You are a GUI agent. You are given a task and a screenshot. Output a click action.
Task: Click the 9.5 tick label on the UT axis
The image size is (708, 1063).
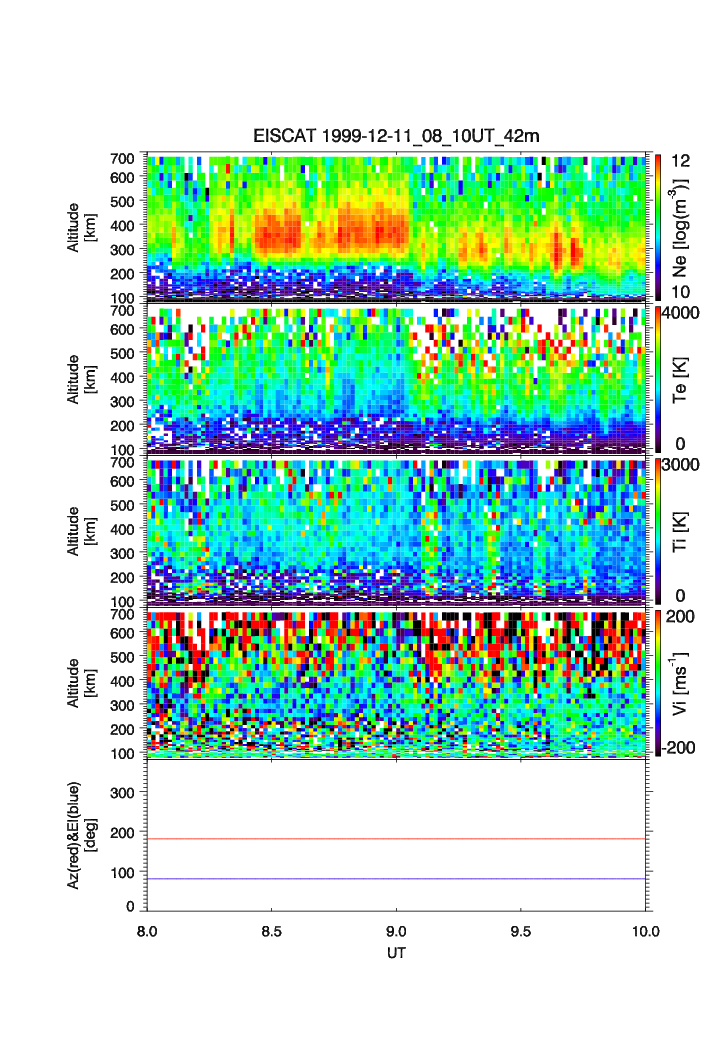522,930
